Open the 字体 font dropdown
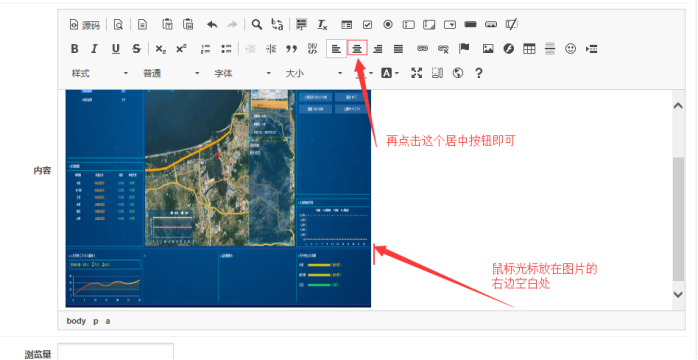Viewport: 698px width, 360px height. tap(243, 73)
